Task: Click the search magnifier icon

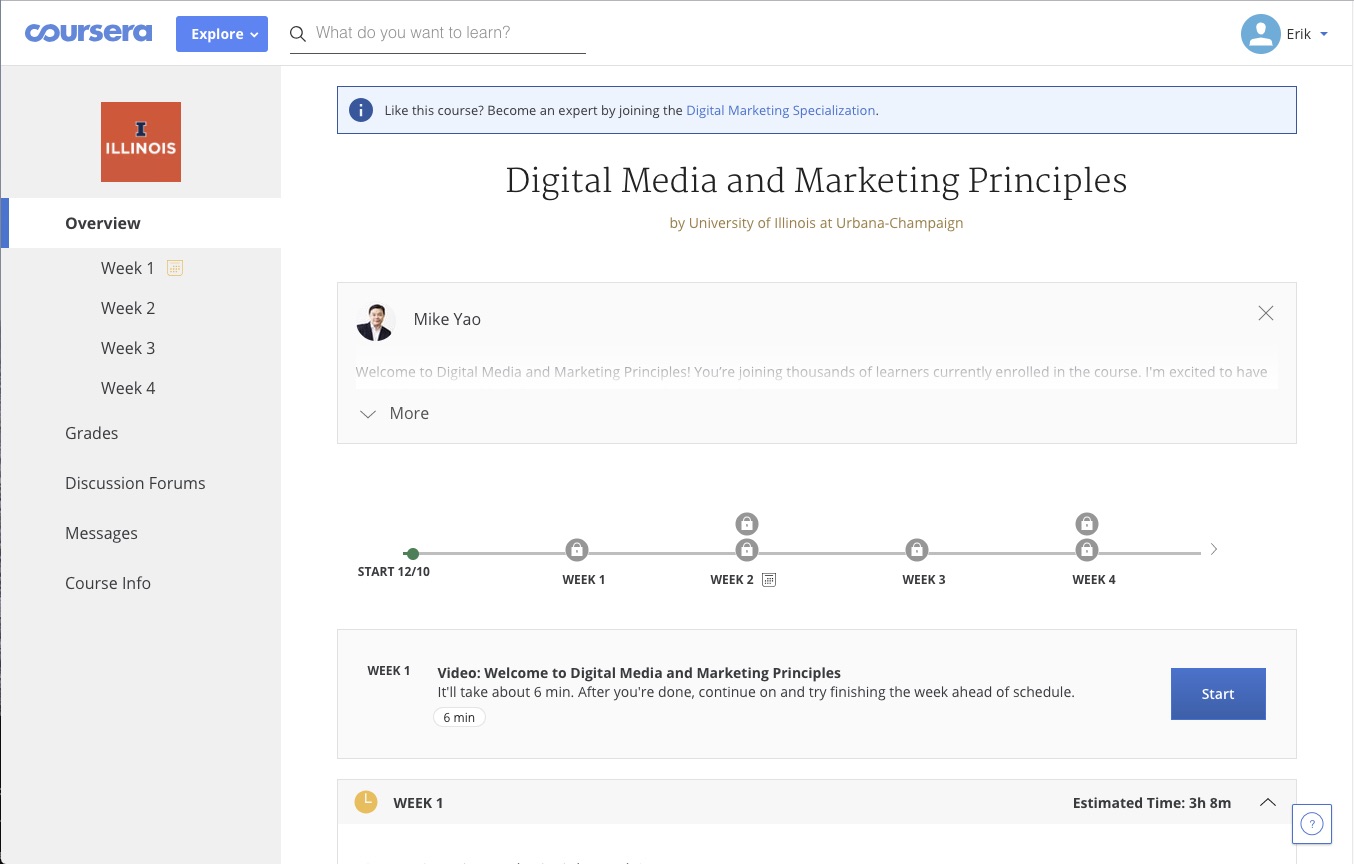Action: [298, 34]
